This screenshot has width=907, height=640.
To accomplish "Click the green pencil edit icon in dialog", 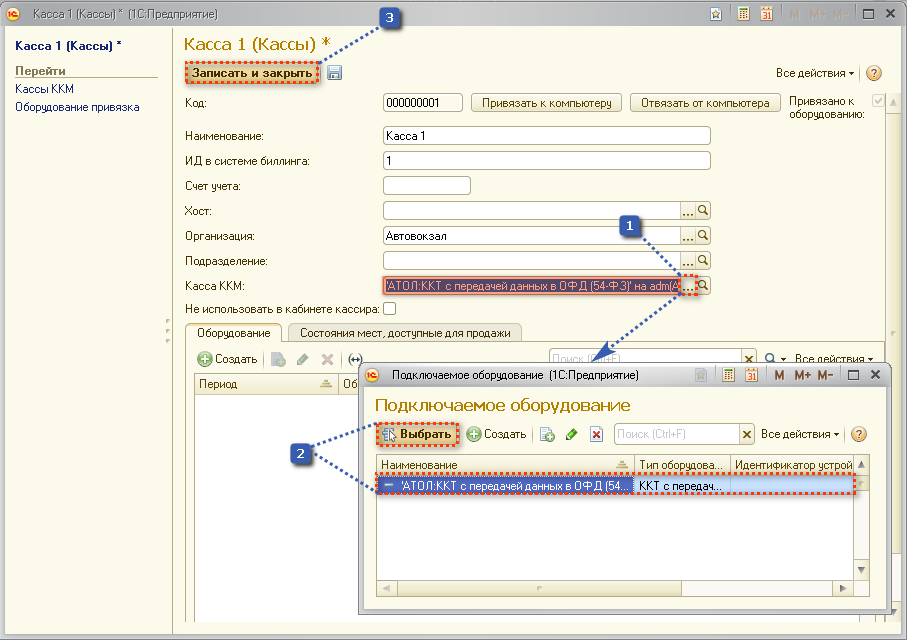I will click(x=572, y=434).
